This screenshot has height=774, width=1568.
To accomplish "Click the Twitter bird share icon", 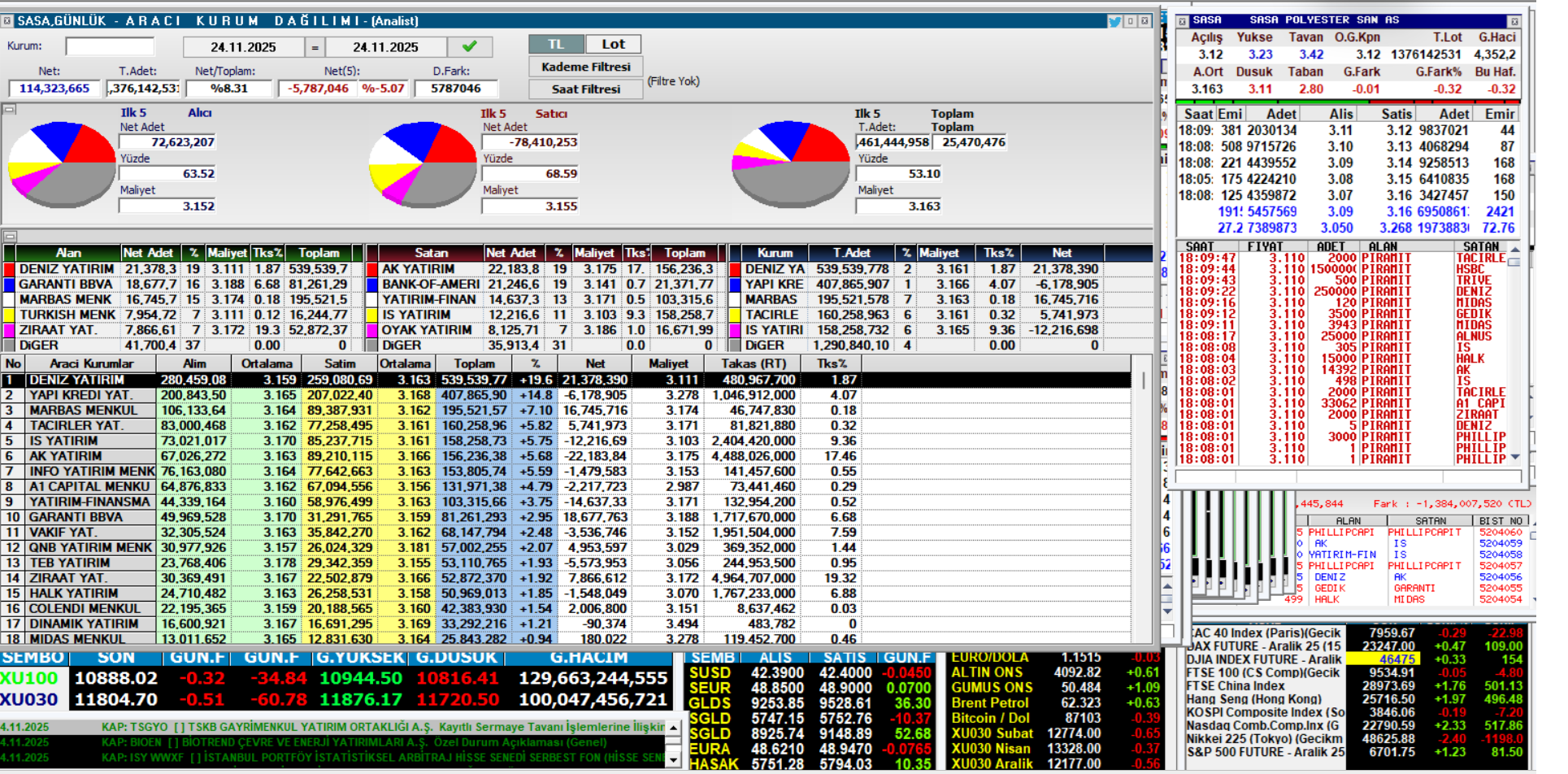I will click(1114, 21).
